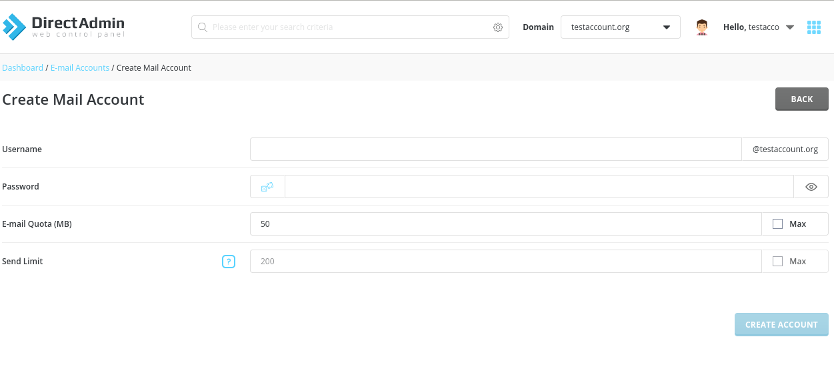Click the user avatar icon
This screenshot has width=834, height=365.
pos(702,27)
